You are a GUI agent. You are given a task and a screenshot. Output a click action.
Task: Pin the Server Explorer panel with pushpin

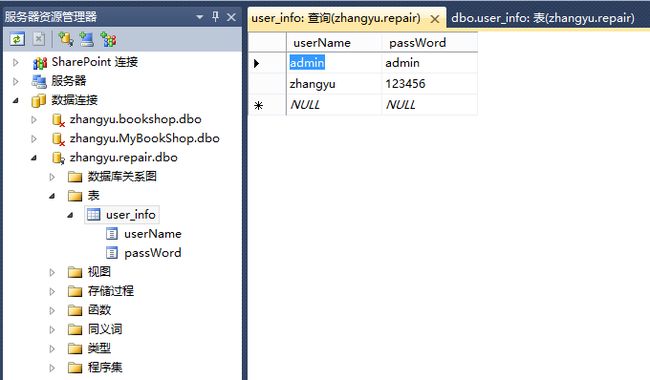216,17
